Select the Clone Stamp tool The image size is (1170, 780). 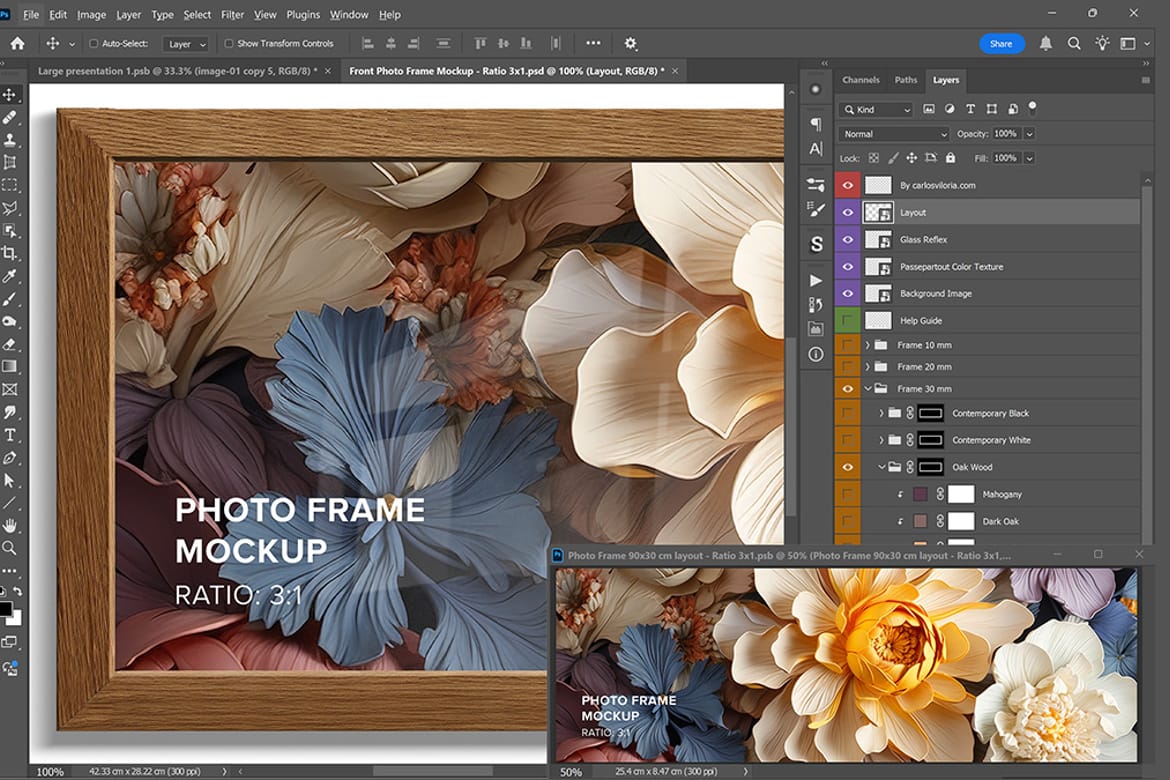click(x=10, y=140)
